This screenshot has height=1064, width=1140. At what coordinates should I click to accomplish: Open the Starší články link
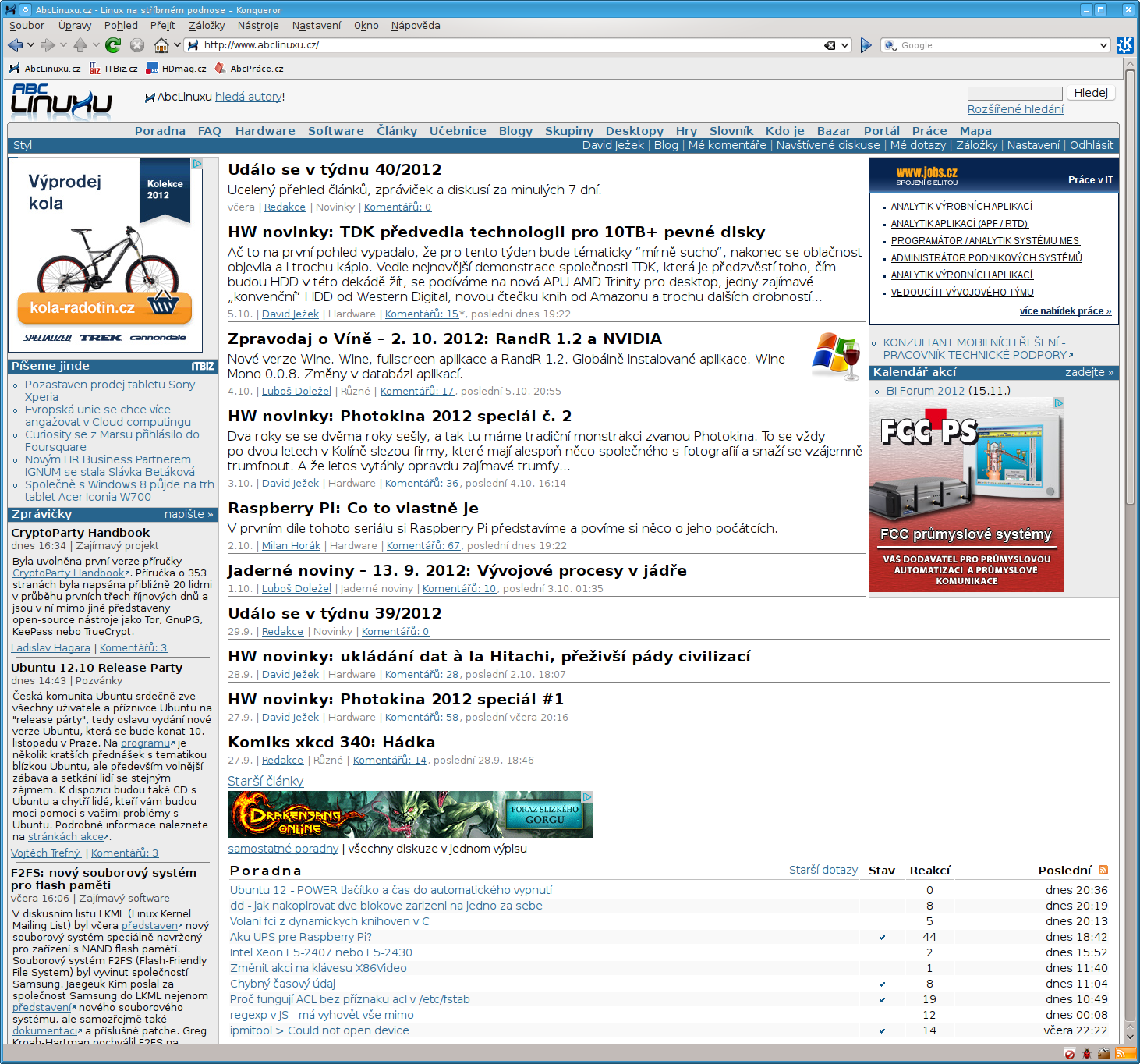[x=265, y=781]
